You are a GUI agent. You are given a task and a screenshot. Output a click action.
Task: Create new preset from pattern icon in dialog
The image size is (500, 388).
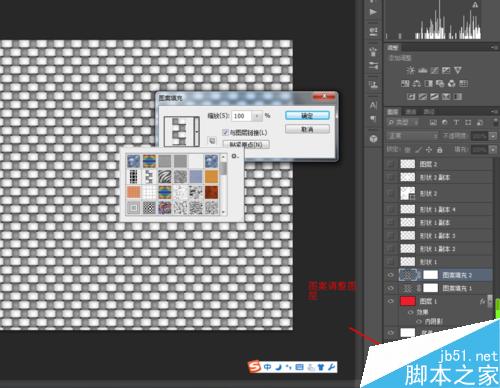tap(212, 140)
